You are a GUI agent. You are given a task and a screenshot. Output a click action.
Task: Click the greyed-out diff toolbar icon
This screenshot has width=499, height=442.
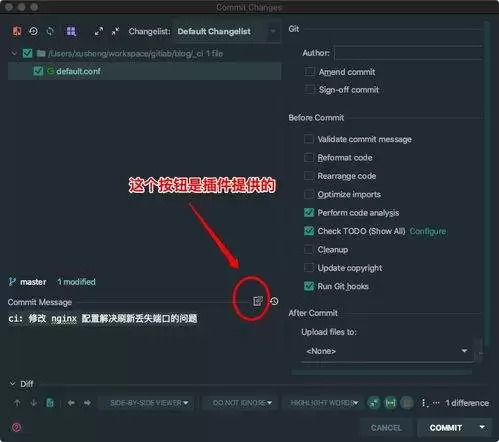407,403
